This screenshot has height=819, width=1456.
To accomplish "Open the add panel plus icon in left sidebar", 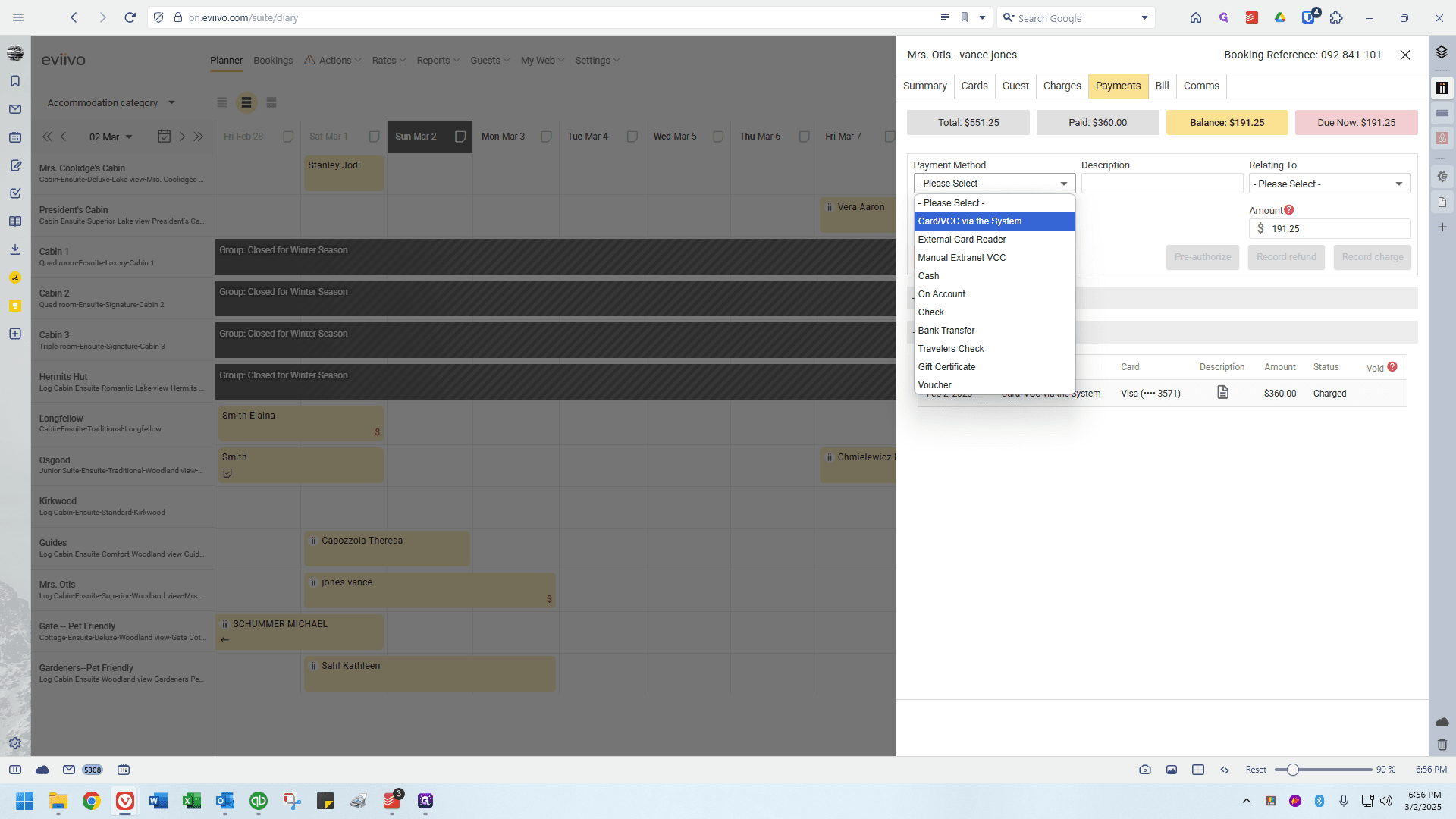I will coord(15,334).
